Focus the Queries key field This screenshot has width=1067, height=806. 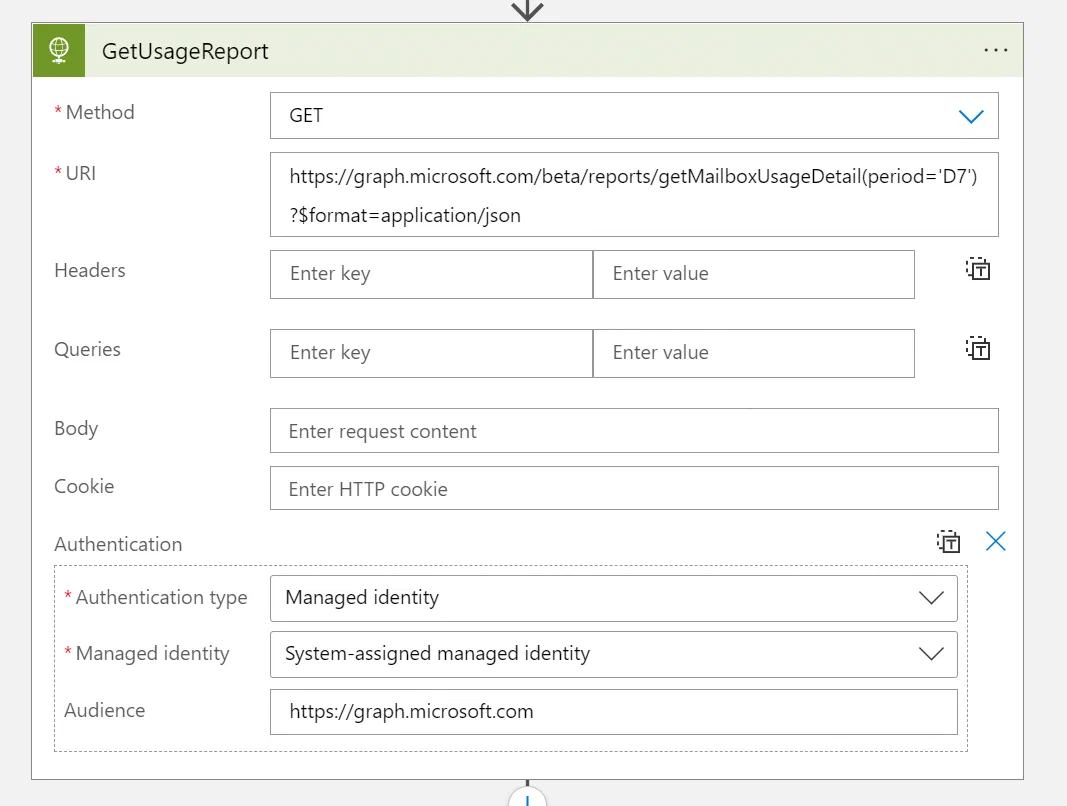click(431, 353)
